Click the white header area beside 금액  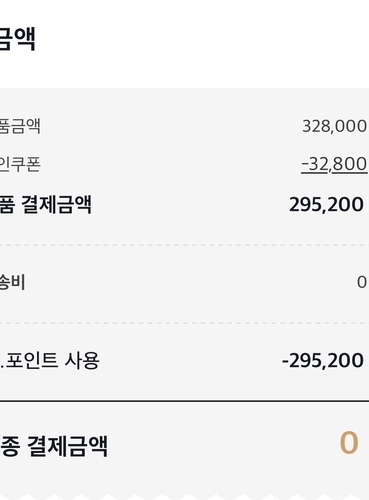pos(200,43)
